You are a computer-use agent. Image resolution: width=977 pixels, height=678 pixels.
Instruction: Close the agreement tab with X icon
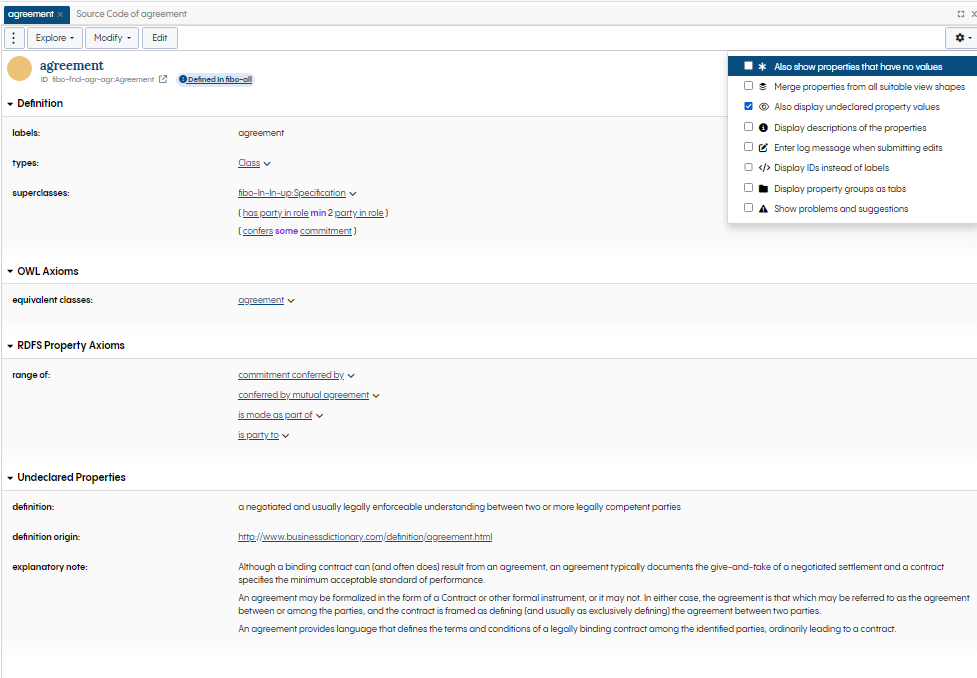[60, 14]
